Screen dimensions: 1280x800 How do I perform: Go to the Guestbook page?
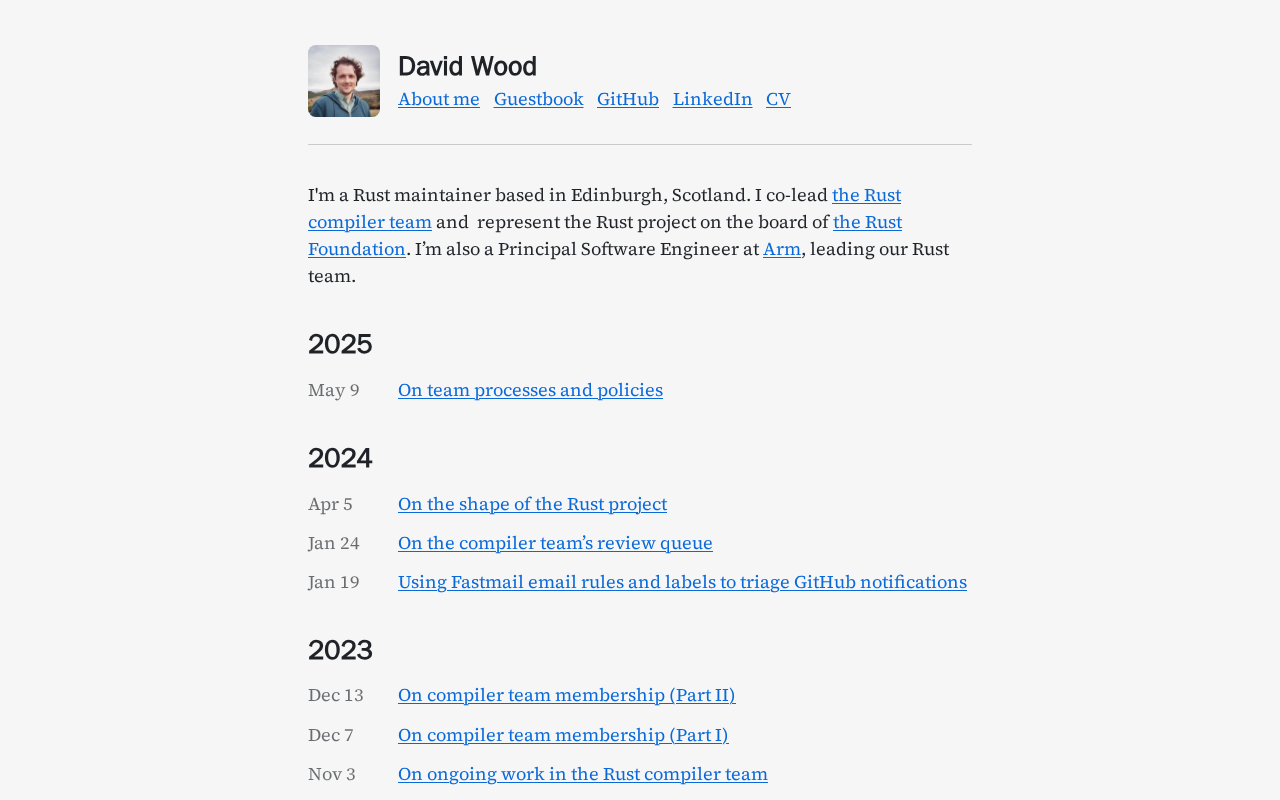click(538, 99)
